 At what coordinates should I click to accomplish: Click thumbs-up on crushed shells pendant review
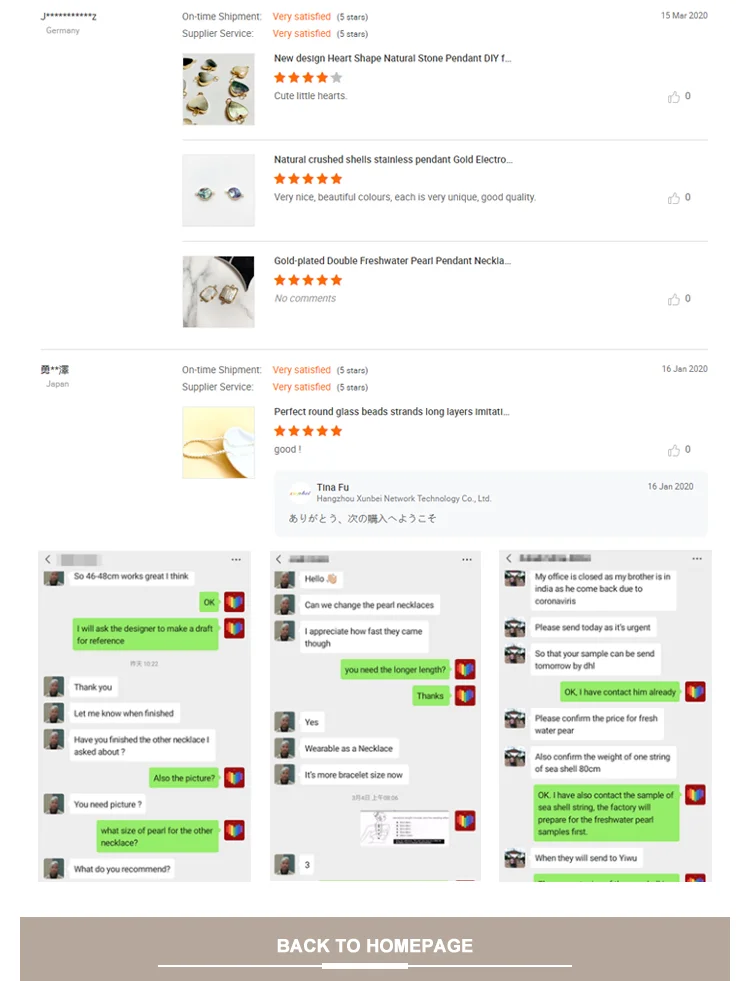674,198
